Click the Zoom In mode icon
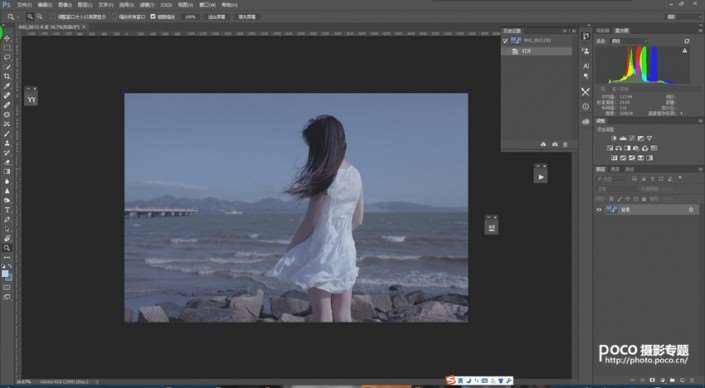 point(30,17)
